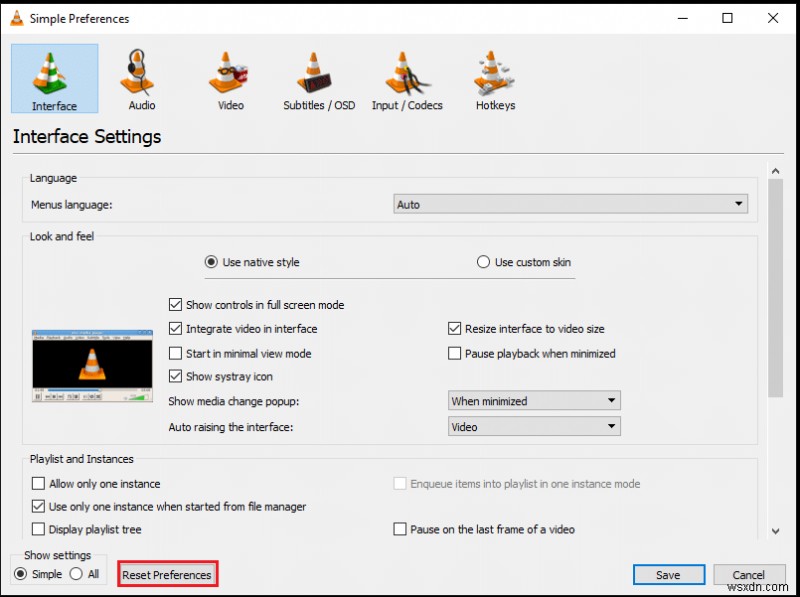Open the Hotkeys settings category
This screenshot has height=597, width=800.
click(x=494, y=78)
